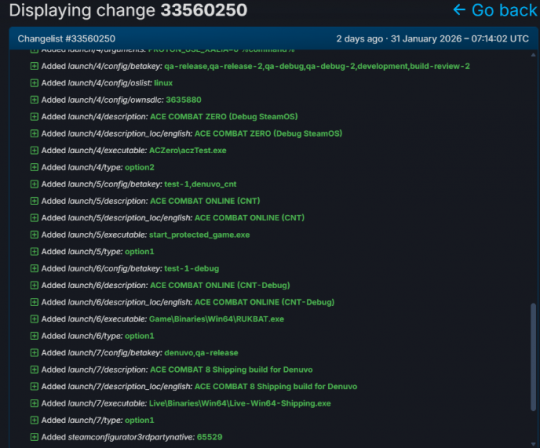
Task: Click the plus icon beside launch/4/type option2
Action: tap(34, 167)
